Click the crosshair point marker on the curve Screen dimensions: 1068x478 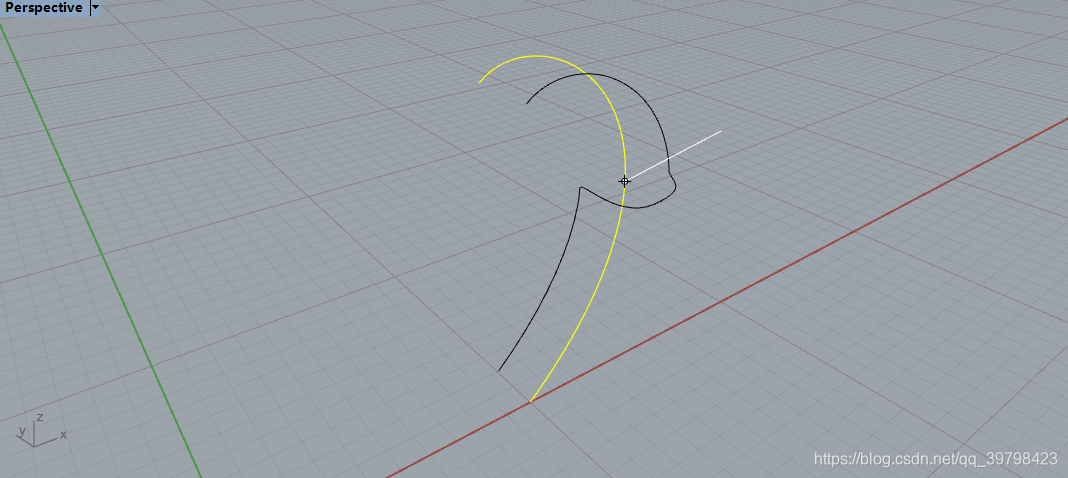pos(624,181)
